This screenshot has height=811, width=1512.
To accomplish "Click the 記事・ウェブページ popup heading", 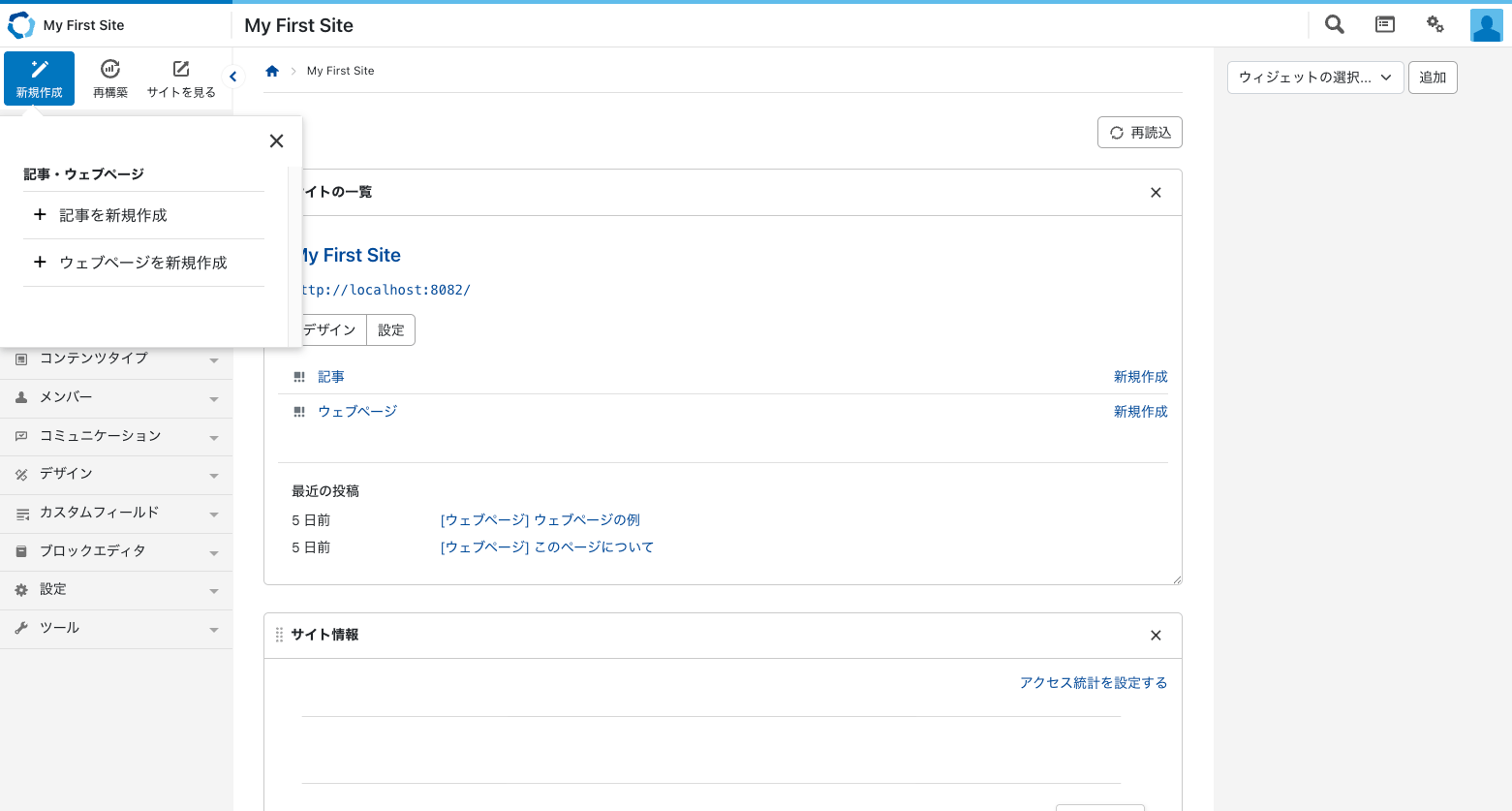I will (84, 174).
